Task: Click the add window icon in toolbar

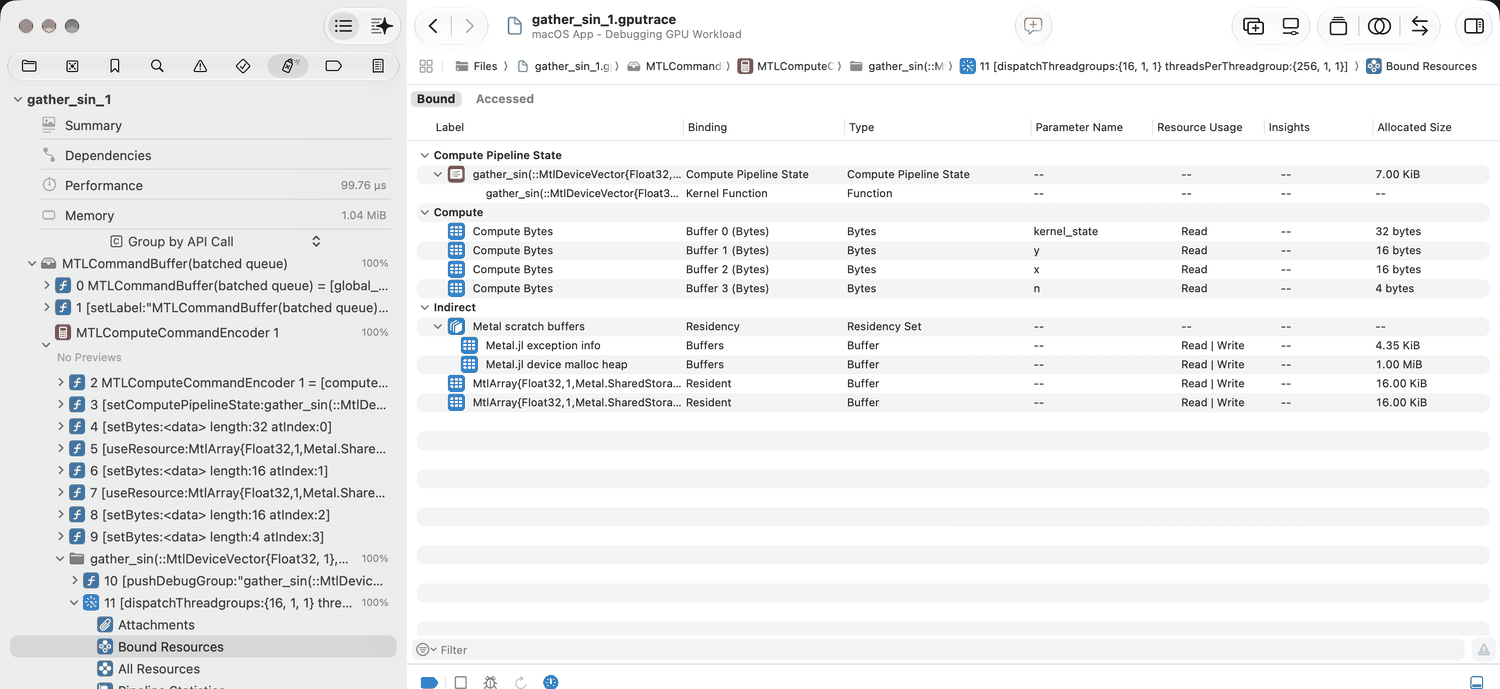Action: coord(1253,26)
